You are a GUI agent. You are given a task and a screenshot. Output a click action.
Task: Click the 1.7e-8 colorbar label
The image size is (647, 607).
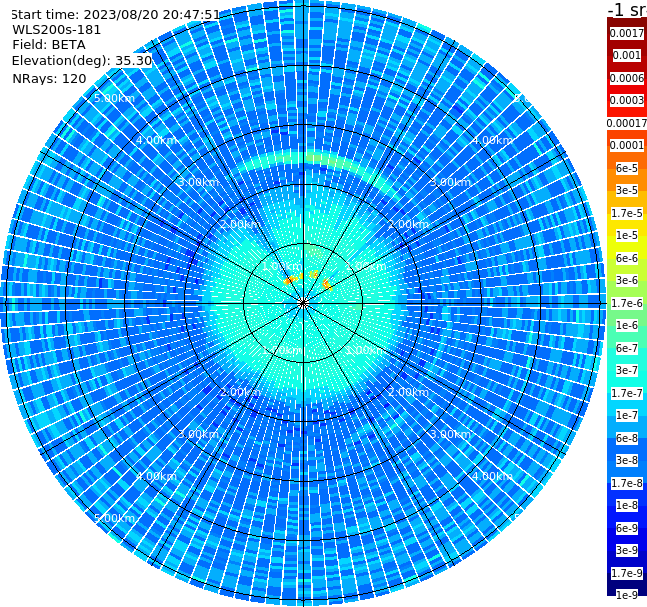(627, 483)
